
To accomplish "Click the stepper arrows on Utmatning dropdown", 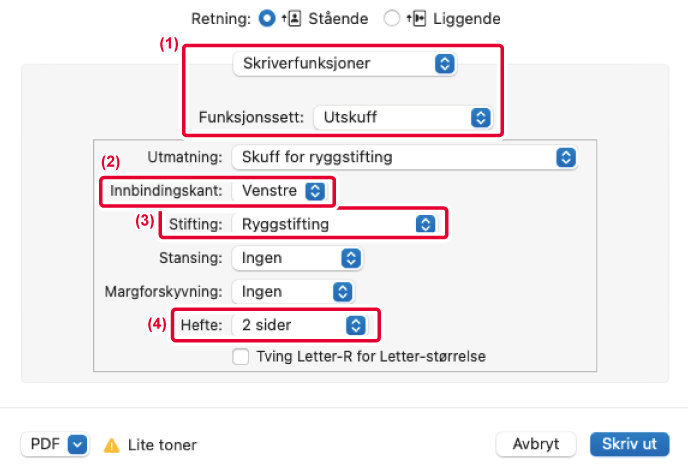I will (566, 157).
